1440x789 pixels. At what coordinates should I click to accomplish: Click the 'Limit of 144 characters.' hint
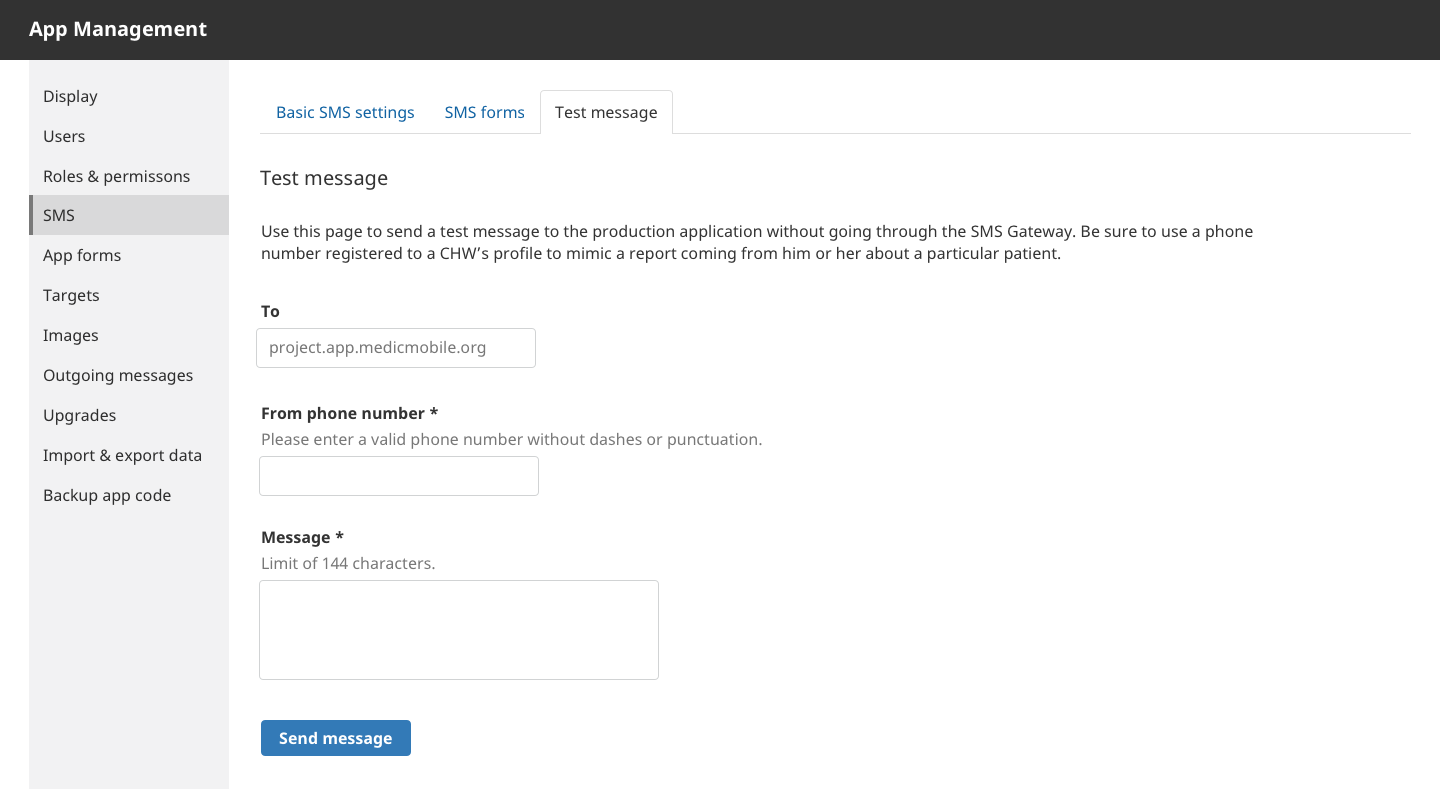[x=348, y=563]
